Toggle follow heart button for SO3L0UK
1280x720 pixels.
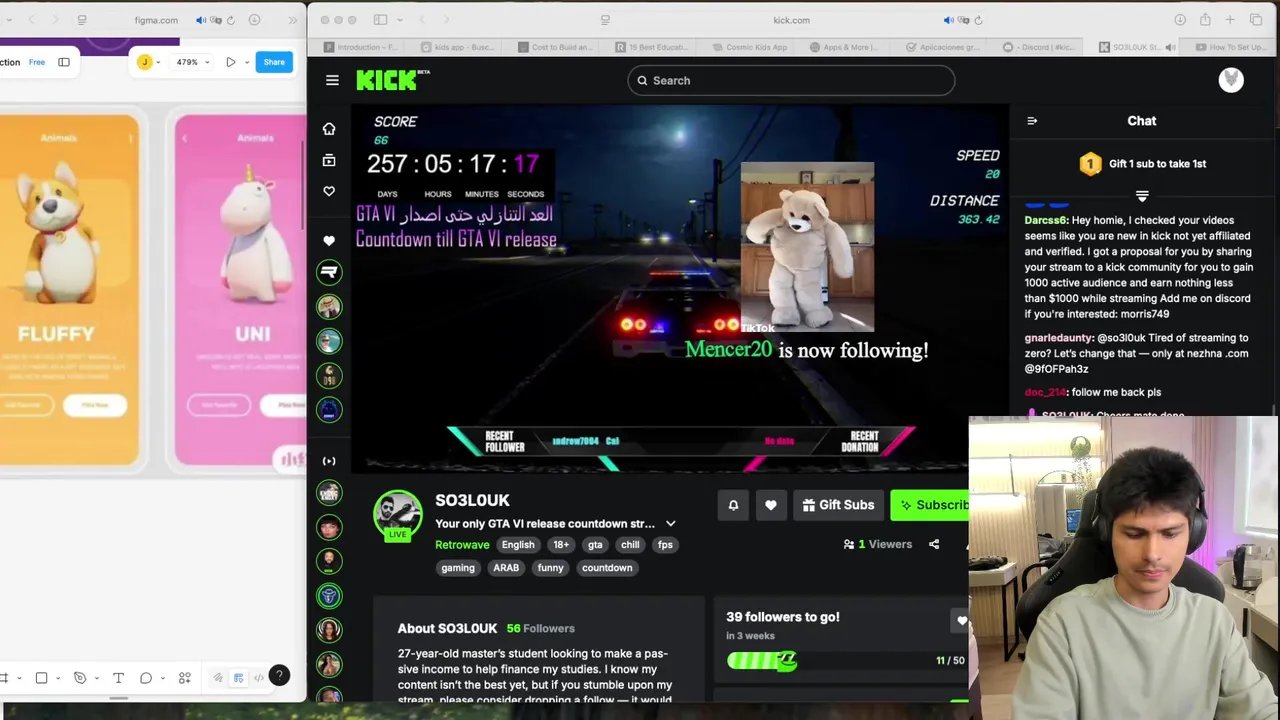tap(771, 505)
